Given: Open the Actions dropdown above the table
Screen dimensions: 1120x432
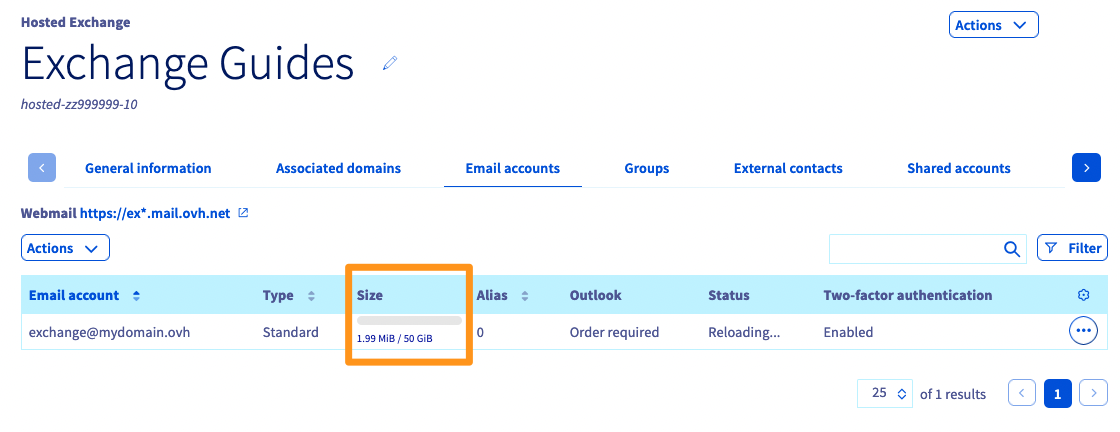Looking at the screenshot, I should [x=65, y=248].
